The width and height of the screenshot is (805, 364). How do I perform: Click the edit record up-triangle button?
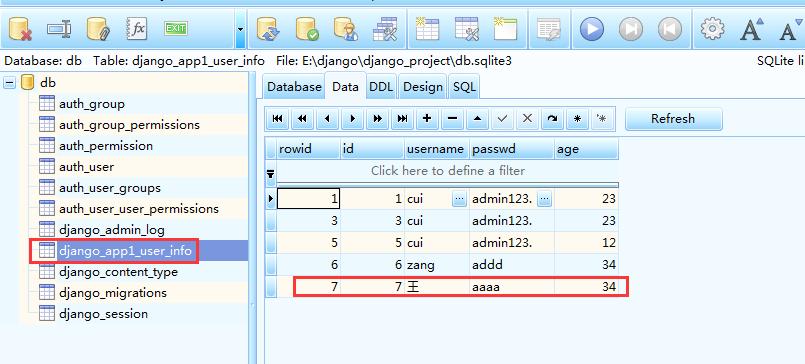[x=477, y=119]
